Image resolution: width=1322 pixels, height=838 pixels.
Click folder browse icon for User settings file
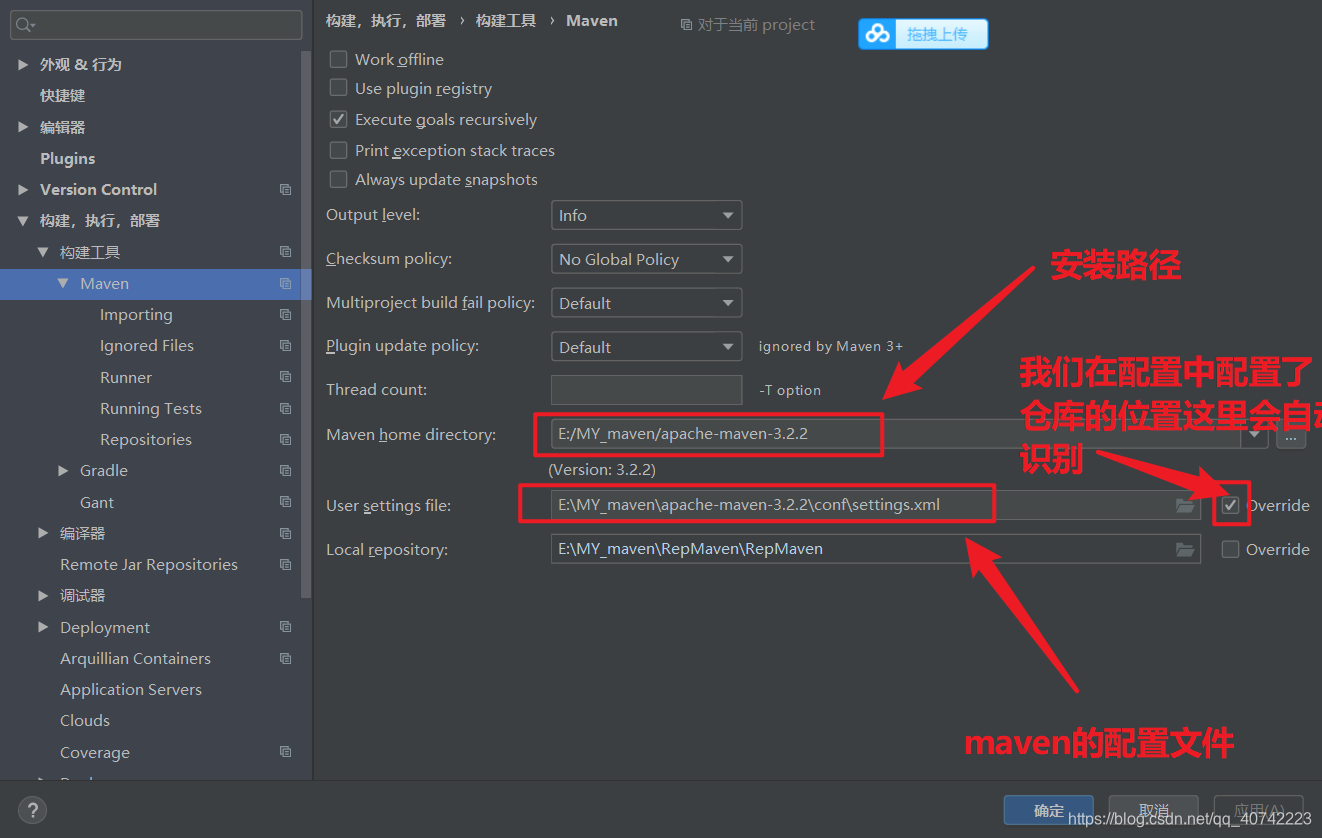[1185, 505]
